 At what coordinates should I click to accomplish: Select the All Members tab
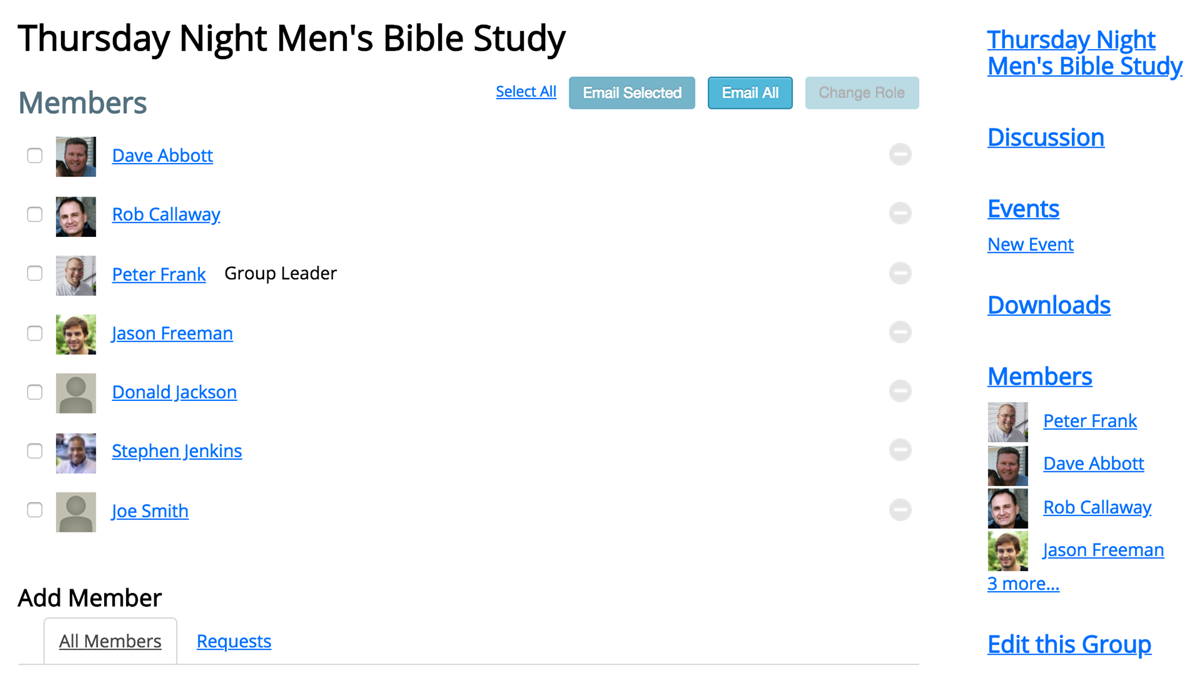[110, 641]
